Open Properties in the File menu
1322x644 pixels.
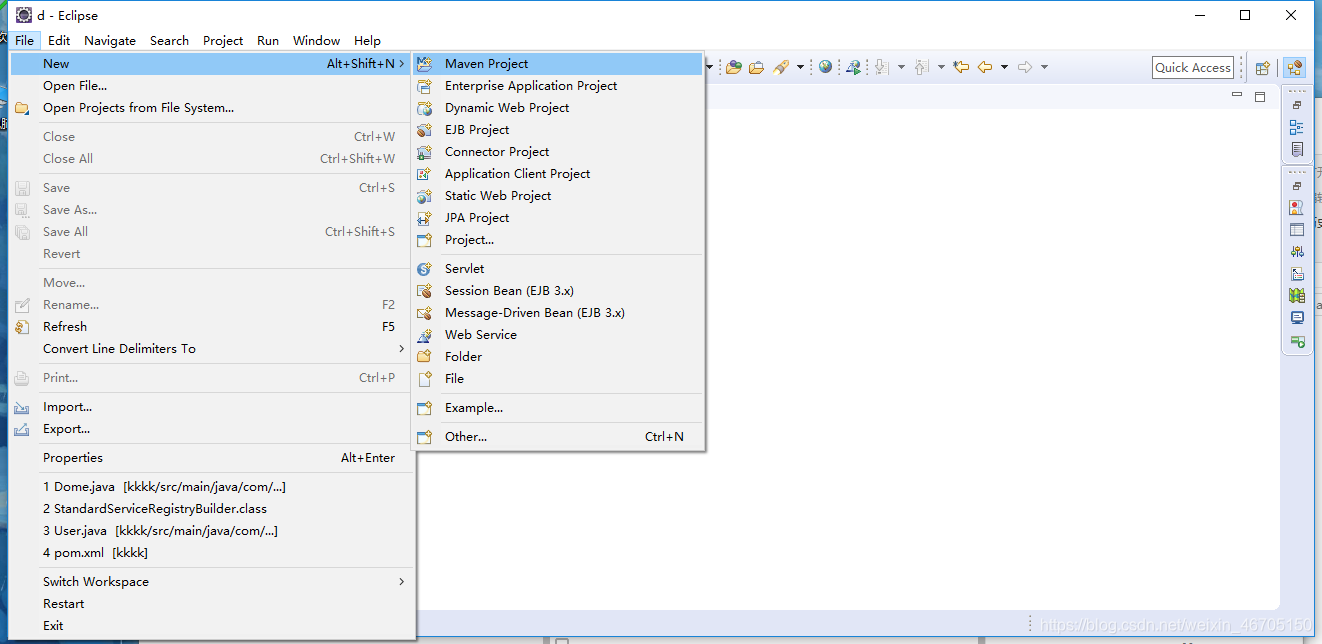click(x=212, y=458)
